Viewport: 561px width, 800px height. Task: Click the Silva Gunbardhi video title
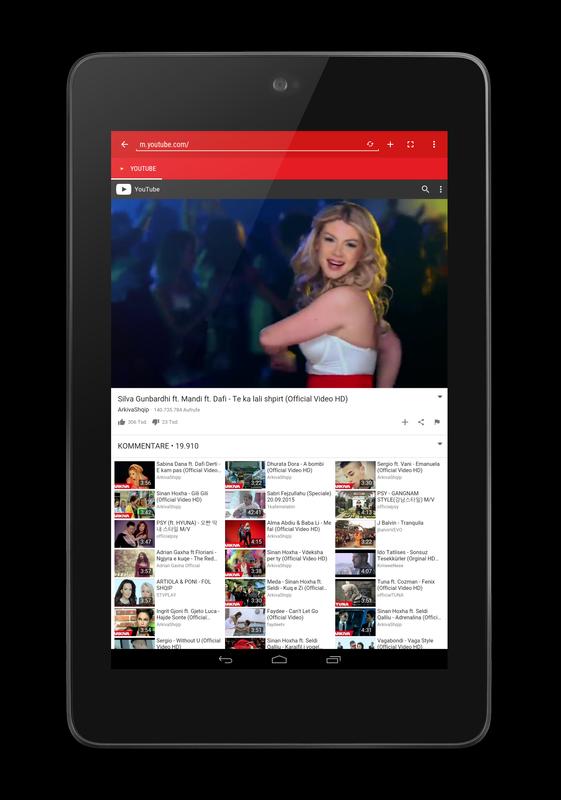pos(233,399)
